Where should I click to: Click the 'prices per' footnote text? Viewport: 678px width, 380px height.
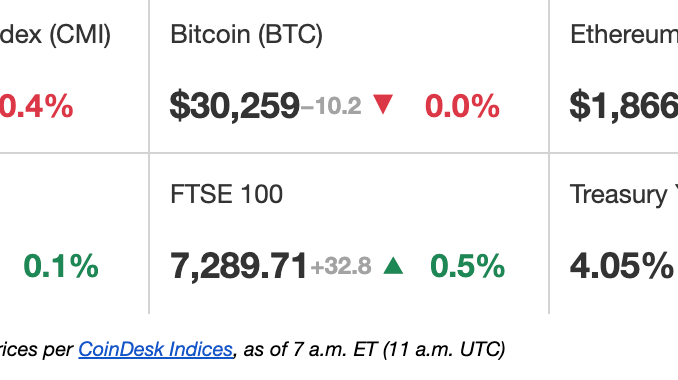point(36,350)
